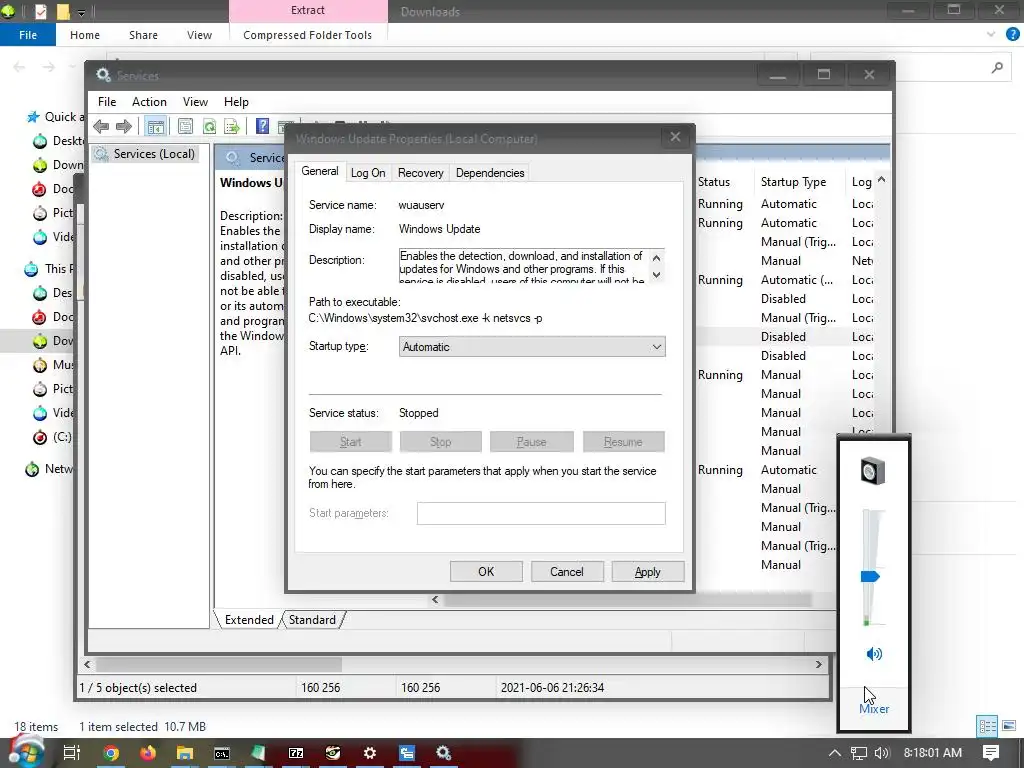Switch to the Log On tab
The height and width of the screenshot is (768, 1024).
pyautogui.click(x=368, y=173)
